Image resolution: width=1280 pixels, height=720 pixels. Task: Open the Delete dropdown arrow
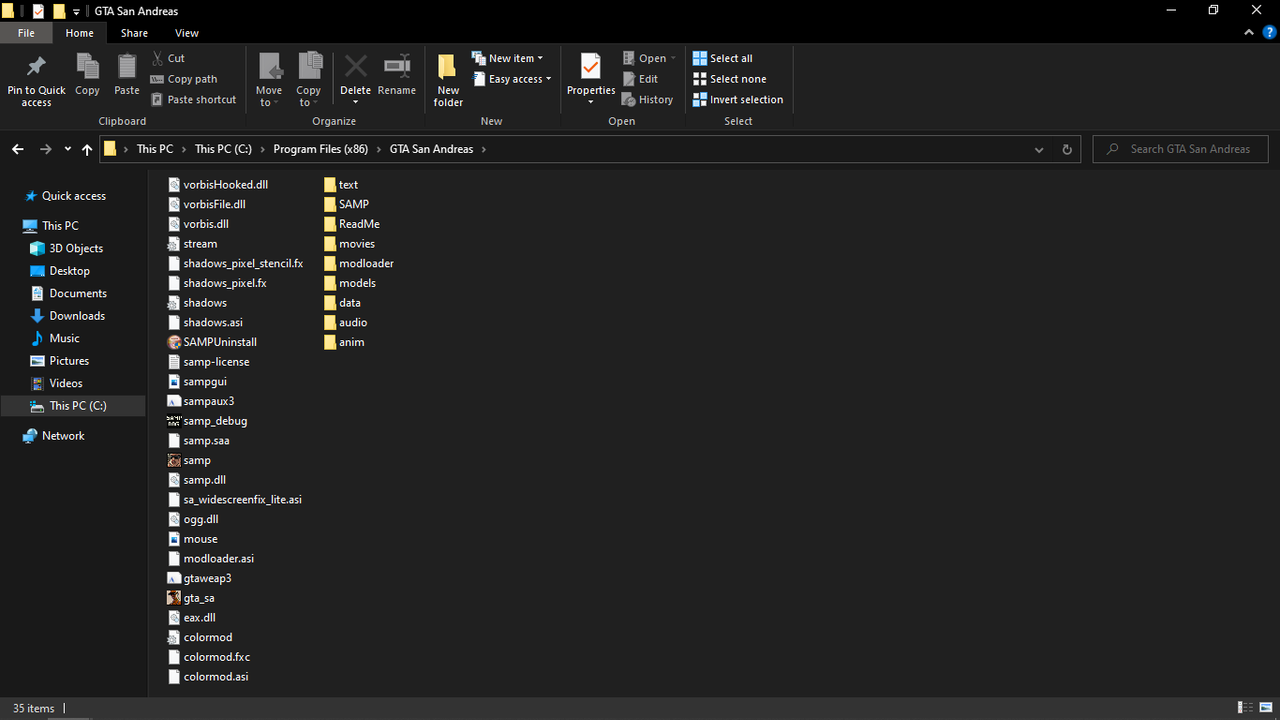click(x=355, y=102)
